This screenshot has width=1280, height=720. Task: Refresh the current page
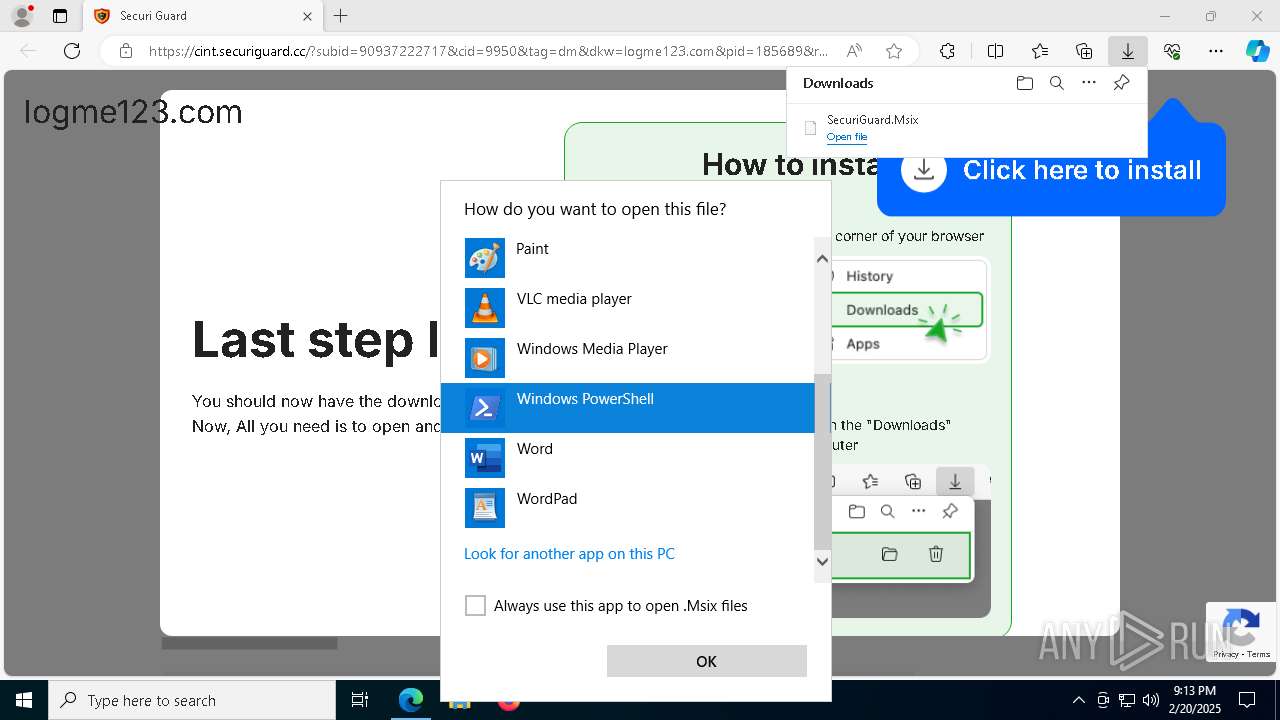coord(72,51)
